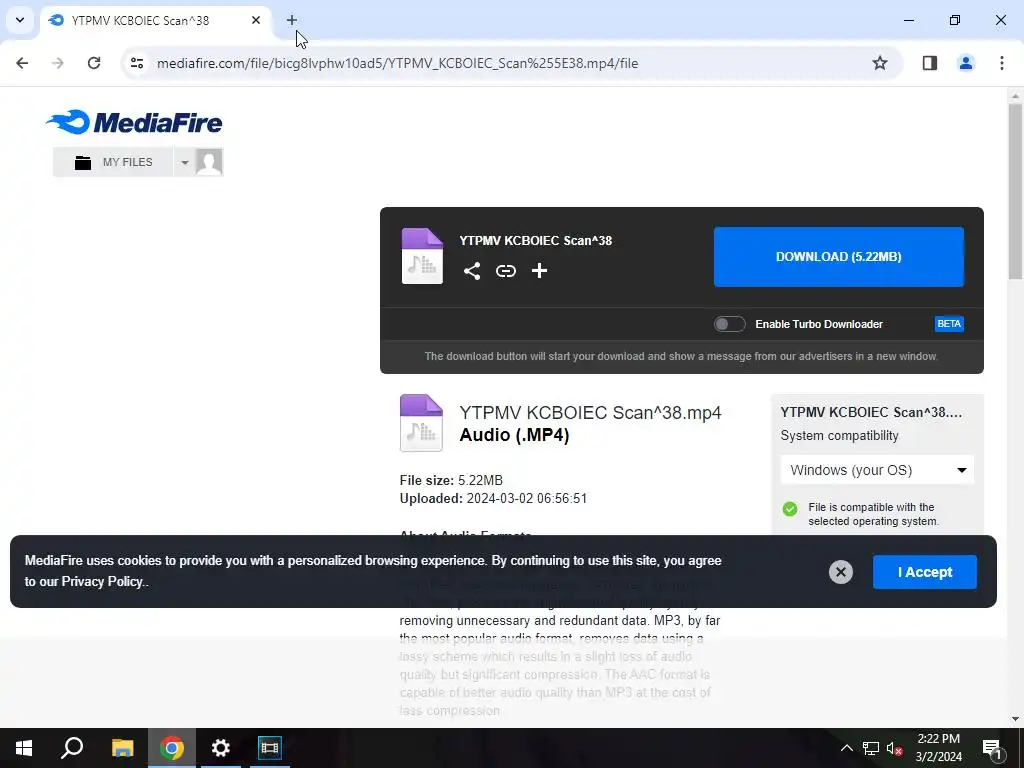Click the Chrome taskbar icon
This screenshot has height=768, width=1024.
click(172, 748)
